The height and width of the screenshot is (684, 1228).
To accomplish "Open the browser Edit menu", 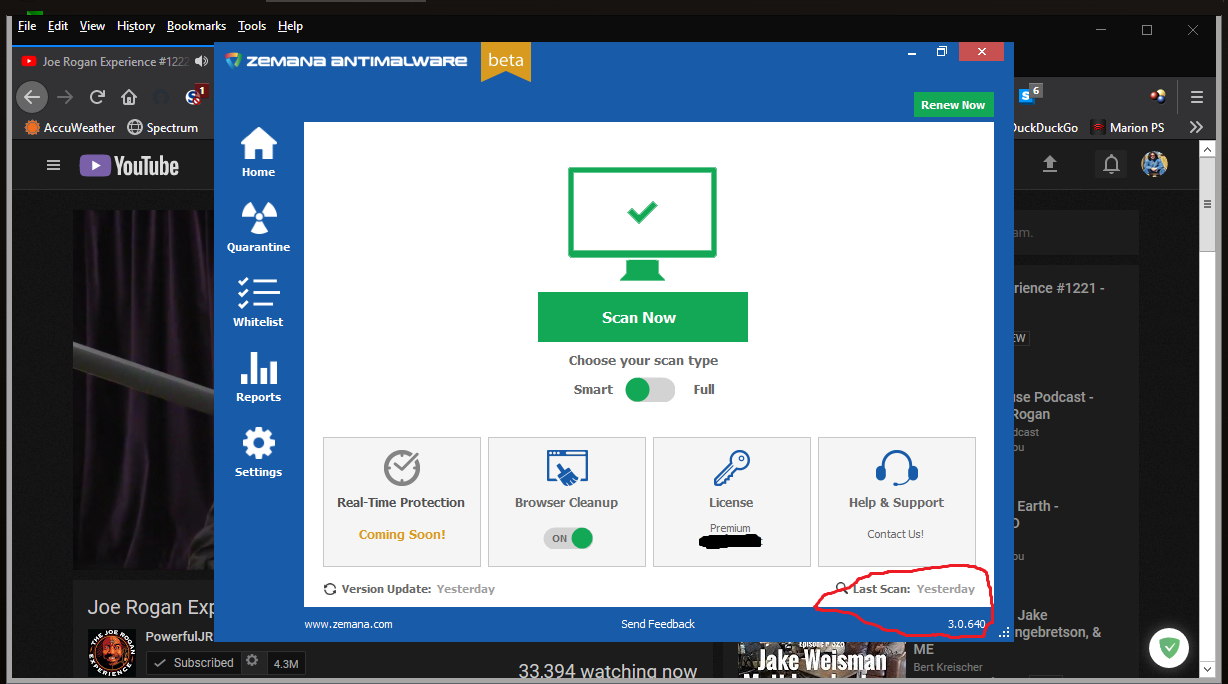I will [58, 26].
